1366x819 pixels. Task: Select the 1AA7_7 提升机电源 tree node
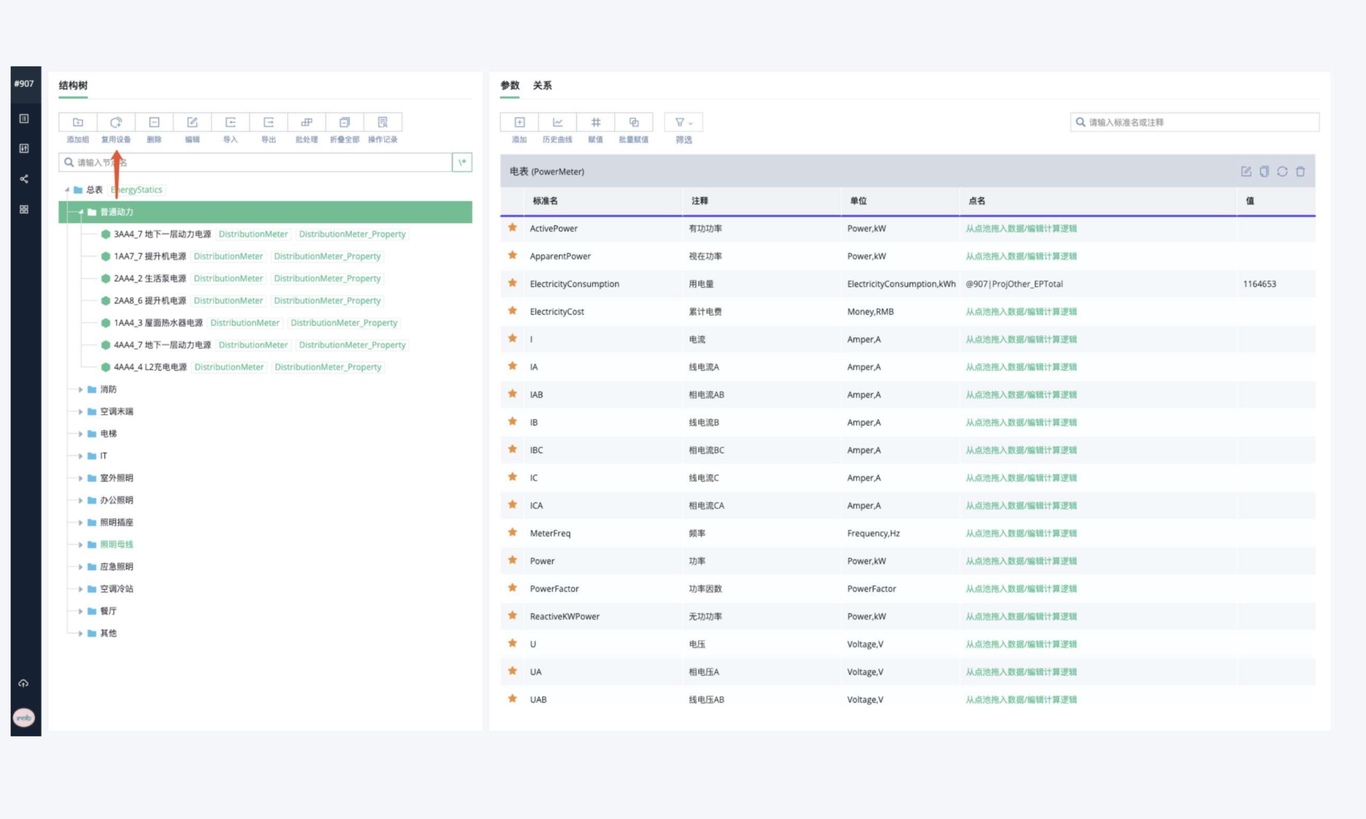150,256
